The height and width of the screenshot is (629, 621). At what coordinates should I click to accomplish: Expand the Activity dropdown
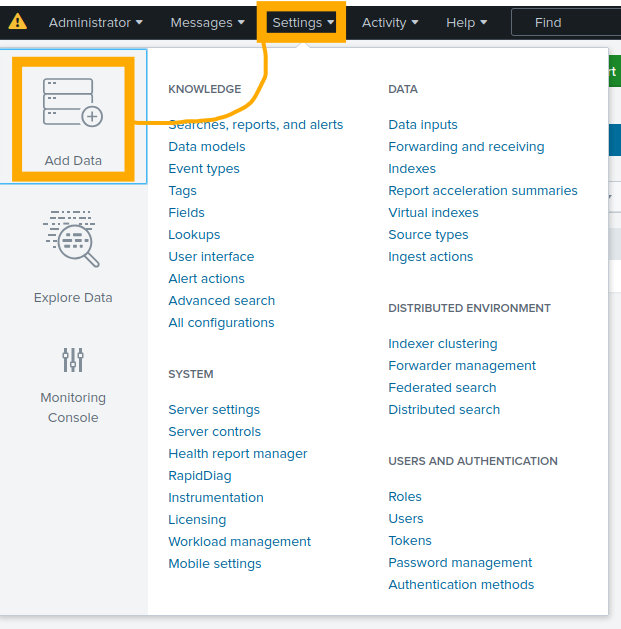click(x=390, y=23)
